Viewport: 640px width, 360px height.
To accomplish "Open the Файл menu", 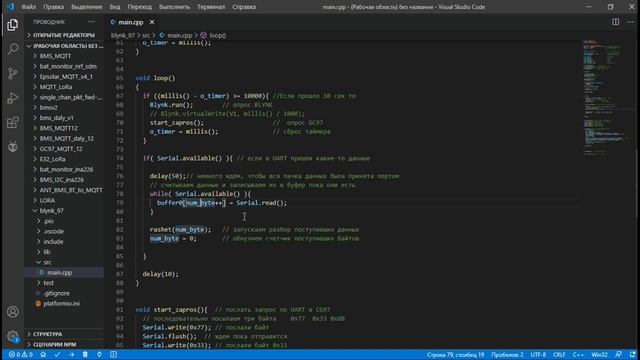I will tap(28, 7).
